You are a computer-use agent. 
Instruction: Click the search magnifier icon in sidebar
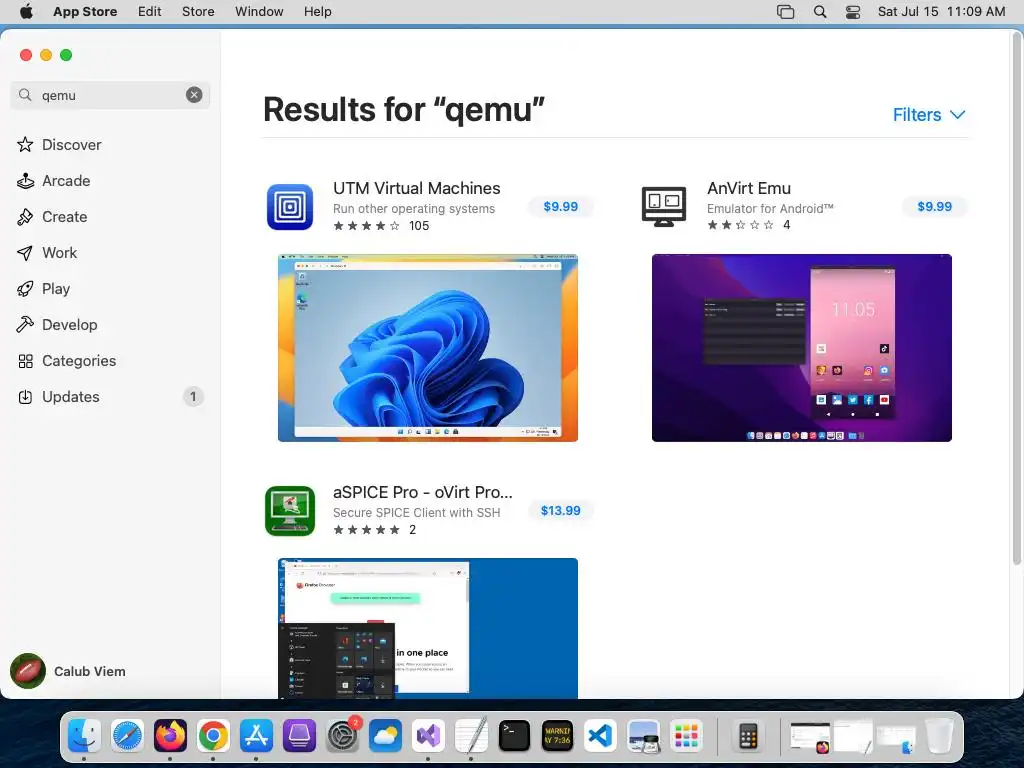click(x=25, y=95)
